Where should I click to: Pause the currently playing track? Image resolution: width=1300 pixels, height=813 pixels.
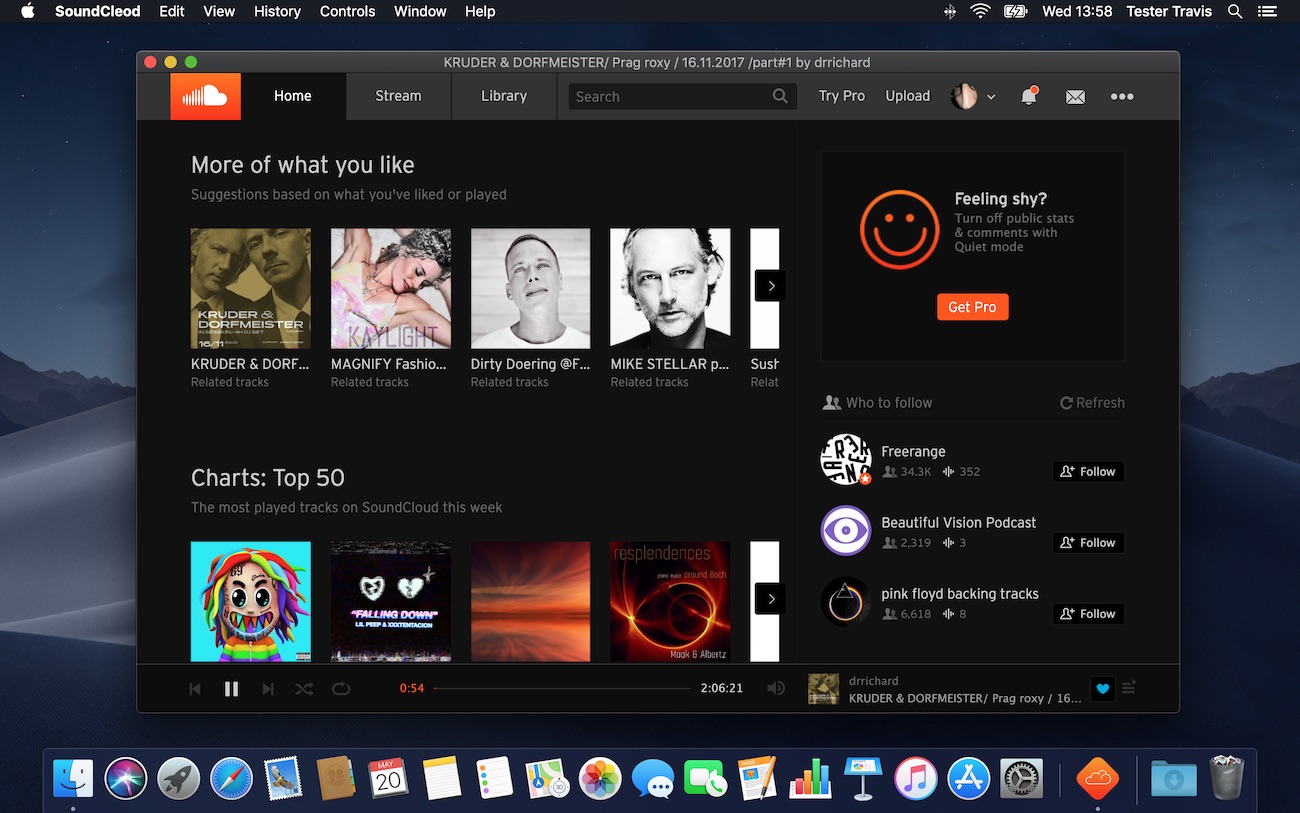(231, 688)
